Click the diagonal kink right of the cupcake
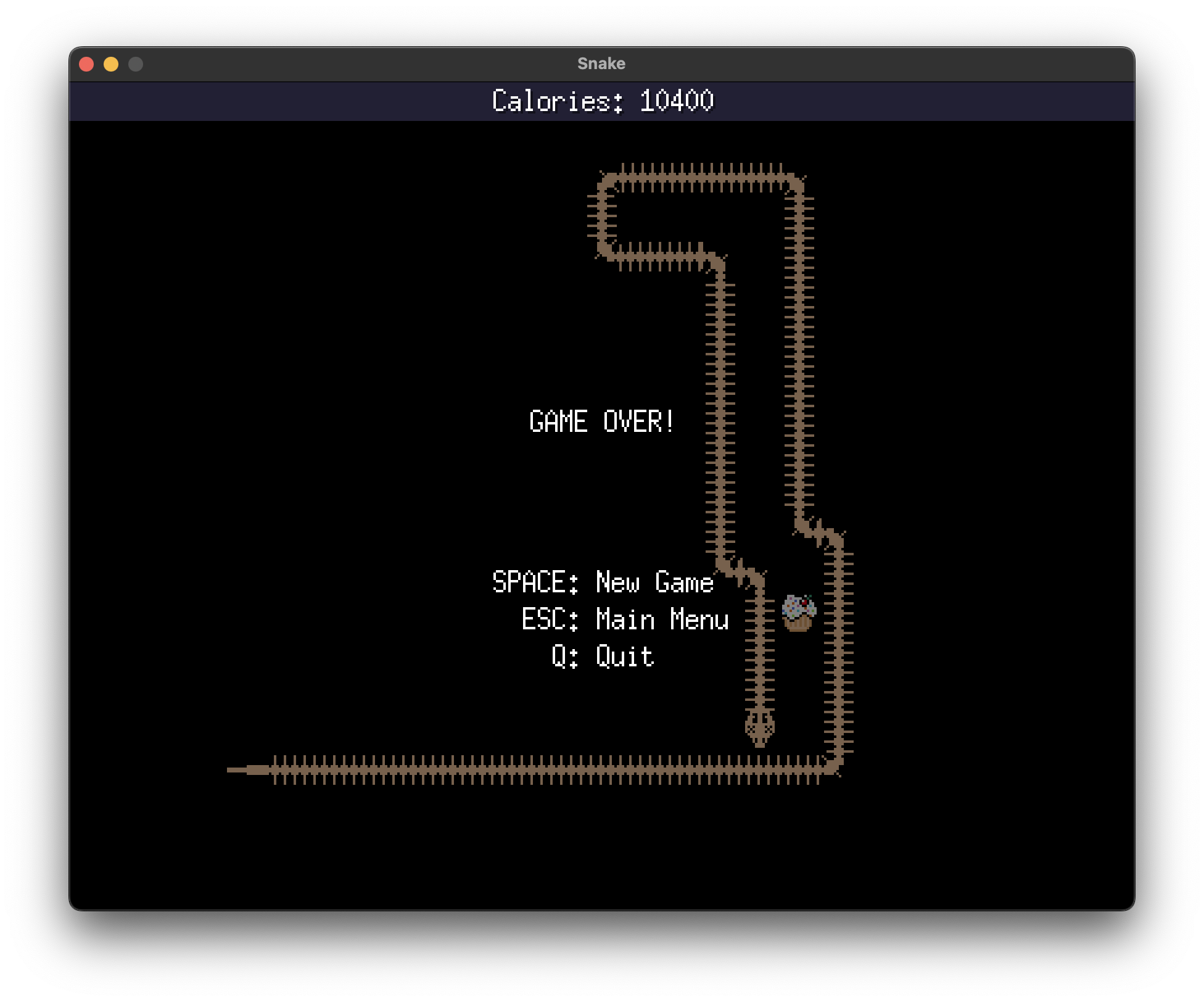1204x1002 pixels. point(818,533)
